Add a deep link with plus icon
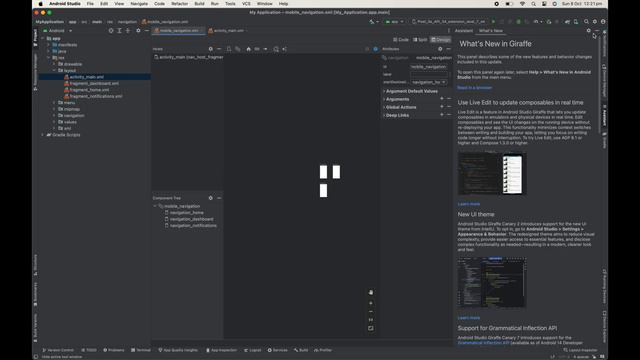 (442, 115)
